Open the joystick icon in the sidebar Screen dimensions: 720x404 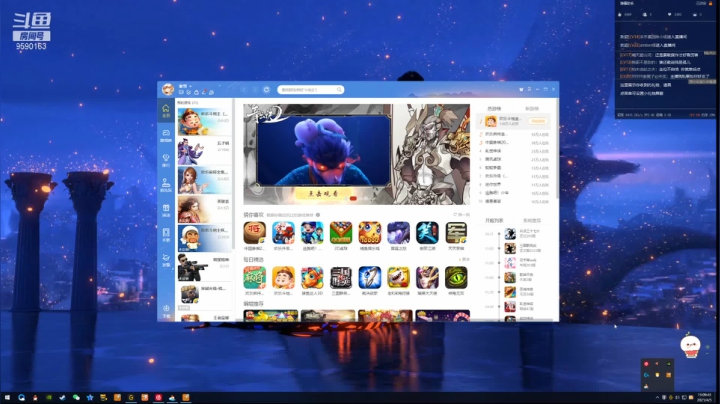pos(166,185)
